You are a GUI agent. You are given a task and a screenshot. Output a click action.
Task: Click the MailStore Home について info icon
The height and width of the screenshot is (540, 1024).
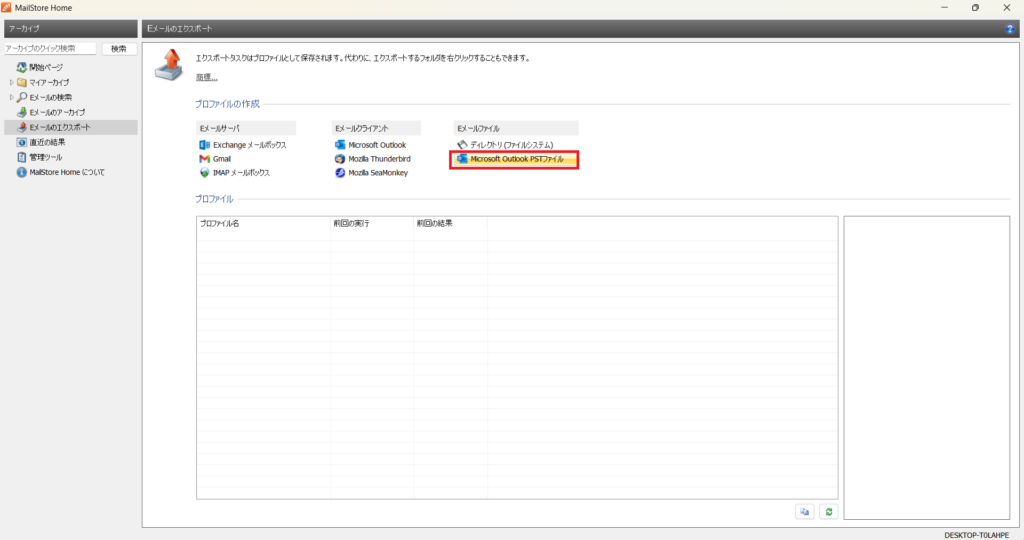coord(22,172)
